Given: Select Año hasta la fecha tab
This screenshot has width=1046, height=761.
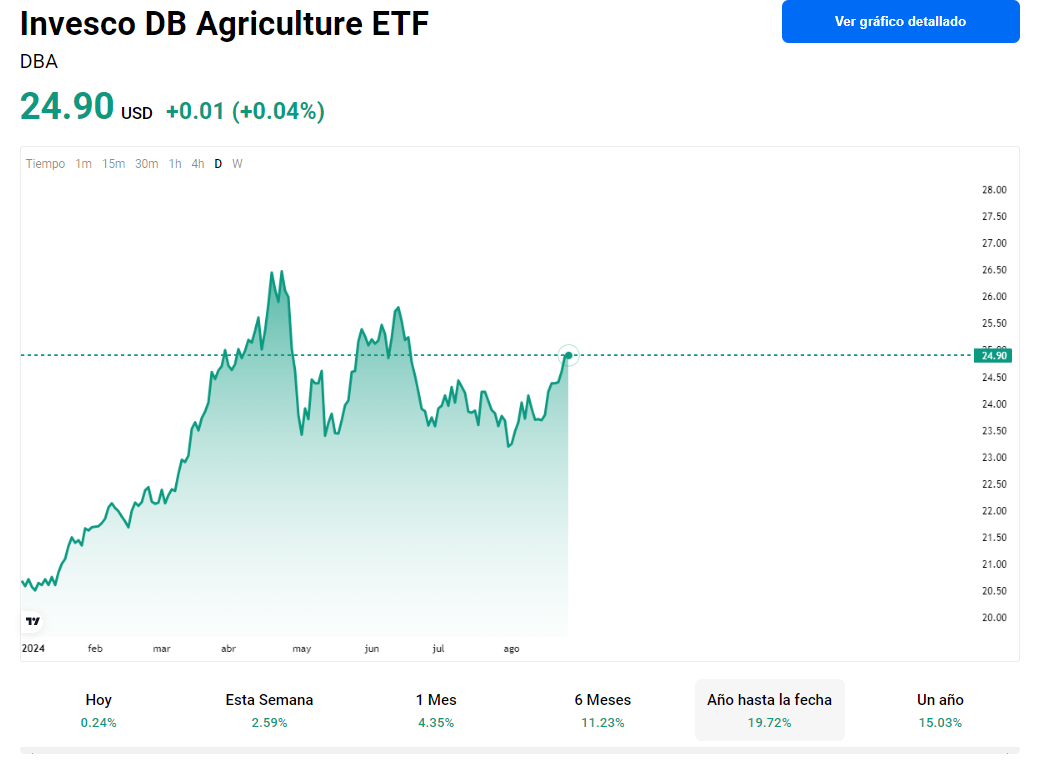Looking at the screenshot, I should 769,710.
